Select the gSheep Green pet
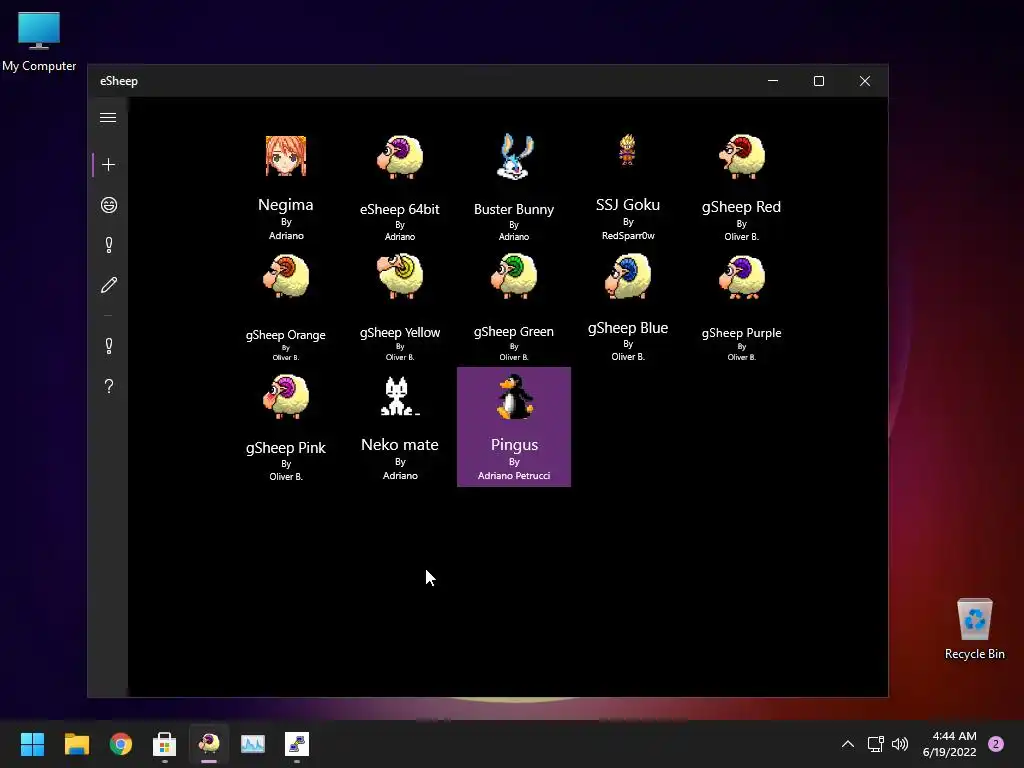This screenshot has width=1024, height=768. [x=514, y=307]
